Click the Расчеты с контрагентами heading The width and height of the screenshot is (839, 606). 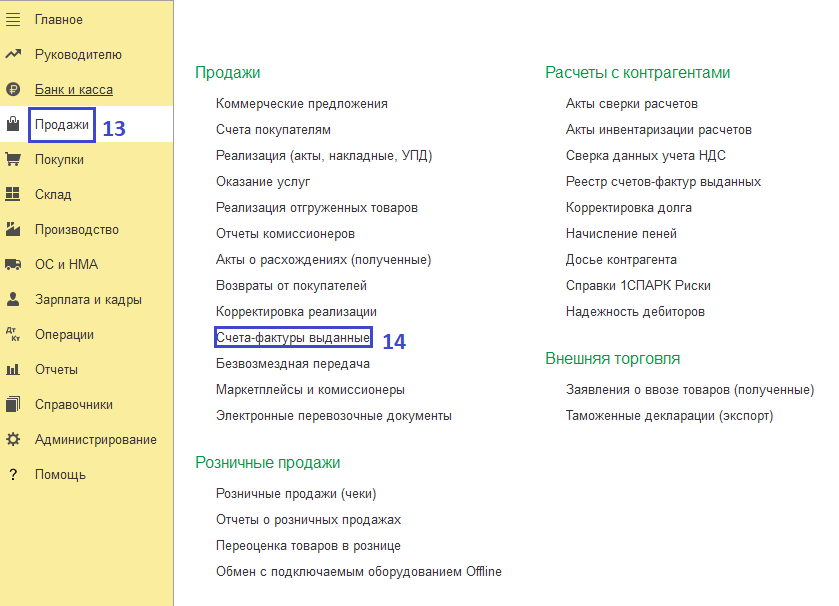pyautogui.click(x=637, y=73)
